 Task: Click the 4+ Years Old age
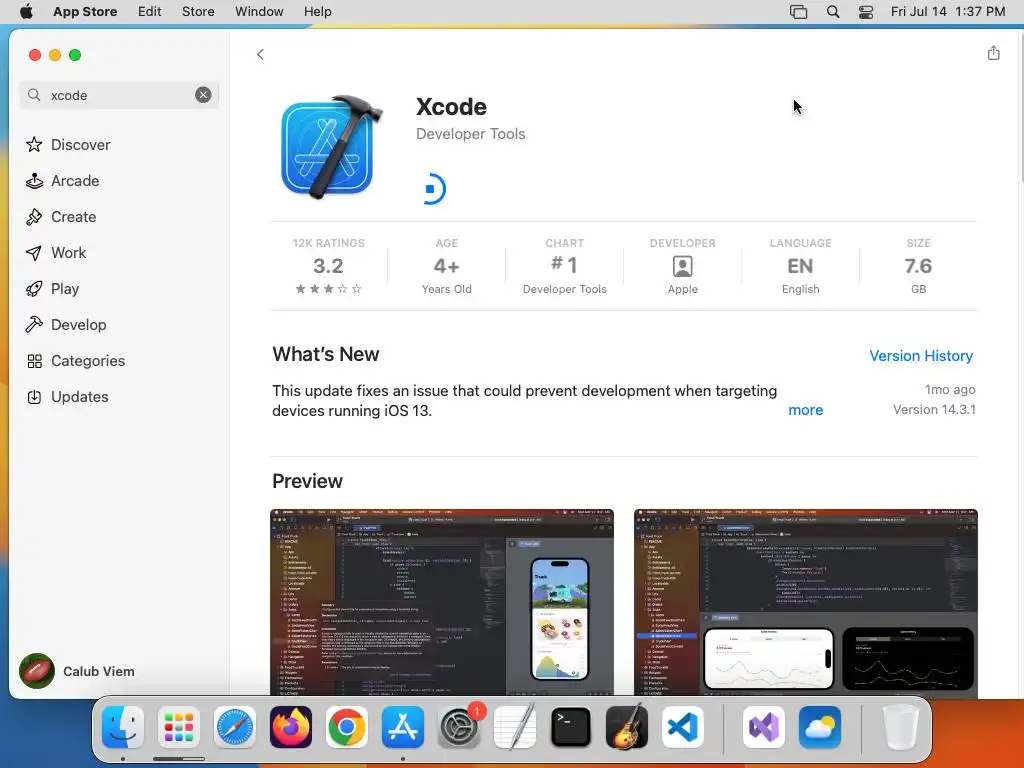[x=446, y=266]
